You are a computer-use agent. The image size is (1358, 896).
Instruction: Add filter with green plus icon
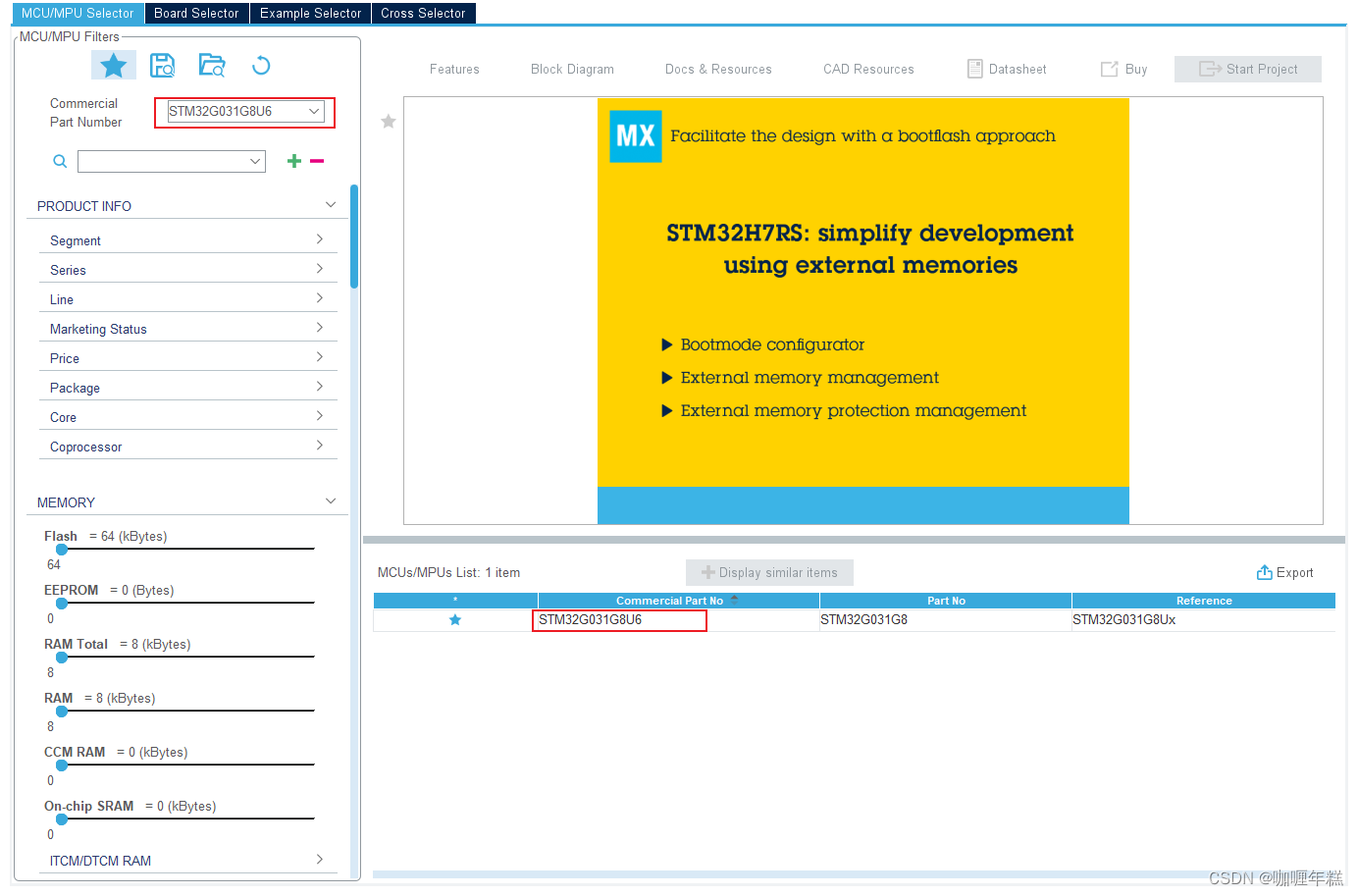pyautogui.click(x=293, y=161)
